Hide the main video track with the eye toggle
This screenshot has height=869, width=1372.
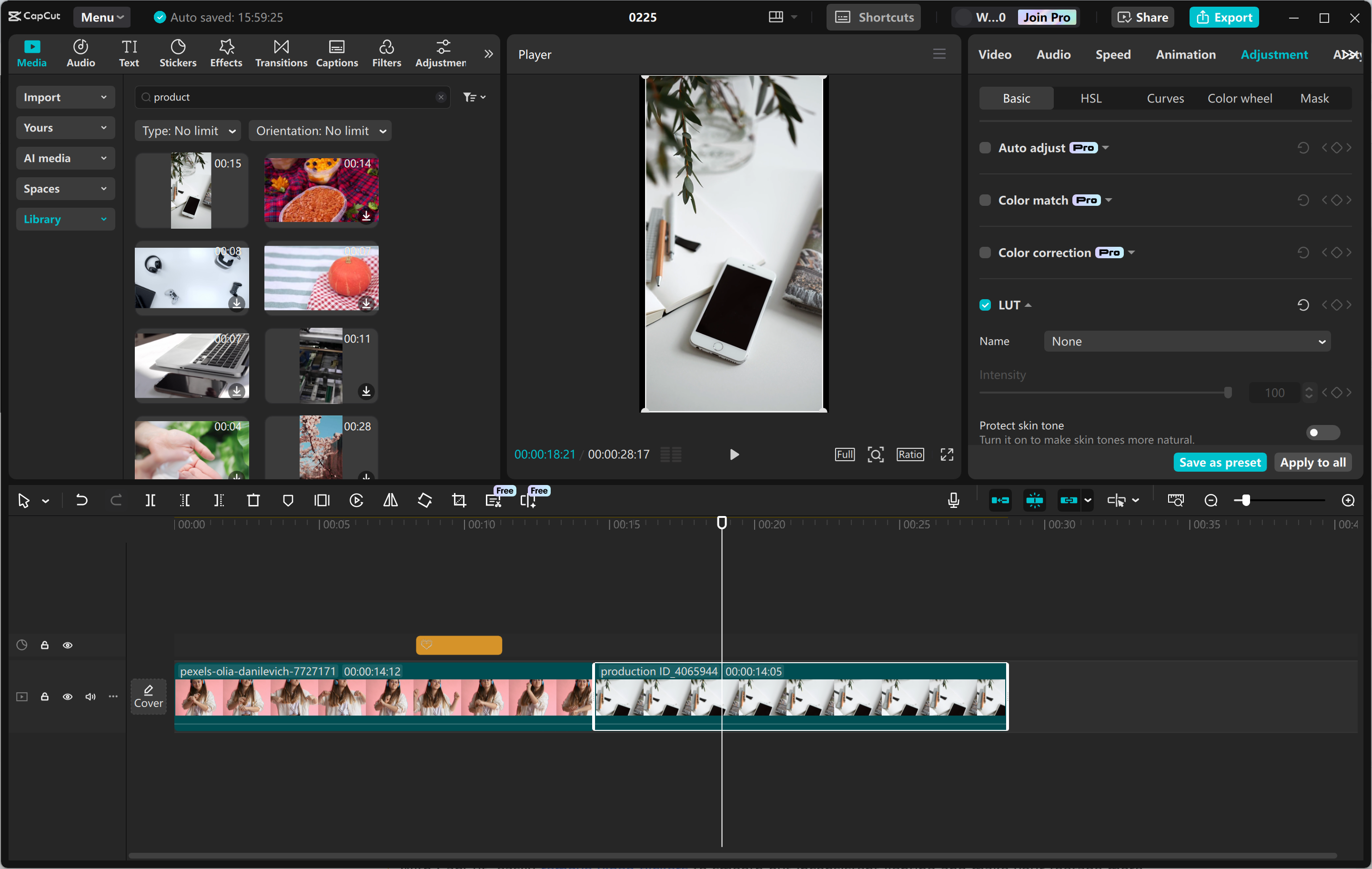pyautogui.click(x=68, y=697)
